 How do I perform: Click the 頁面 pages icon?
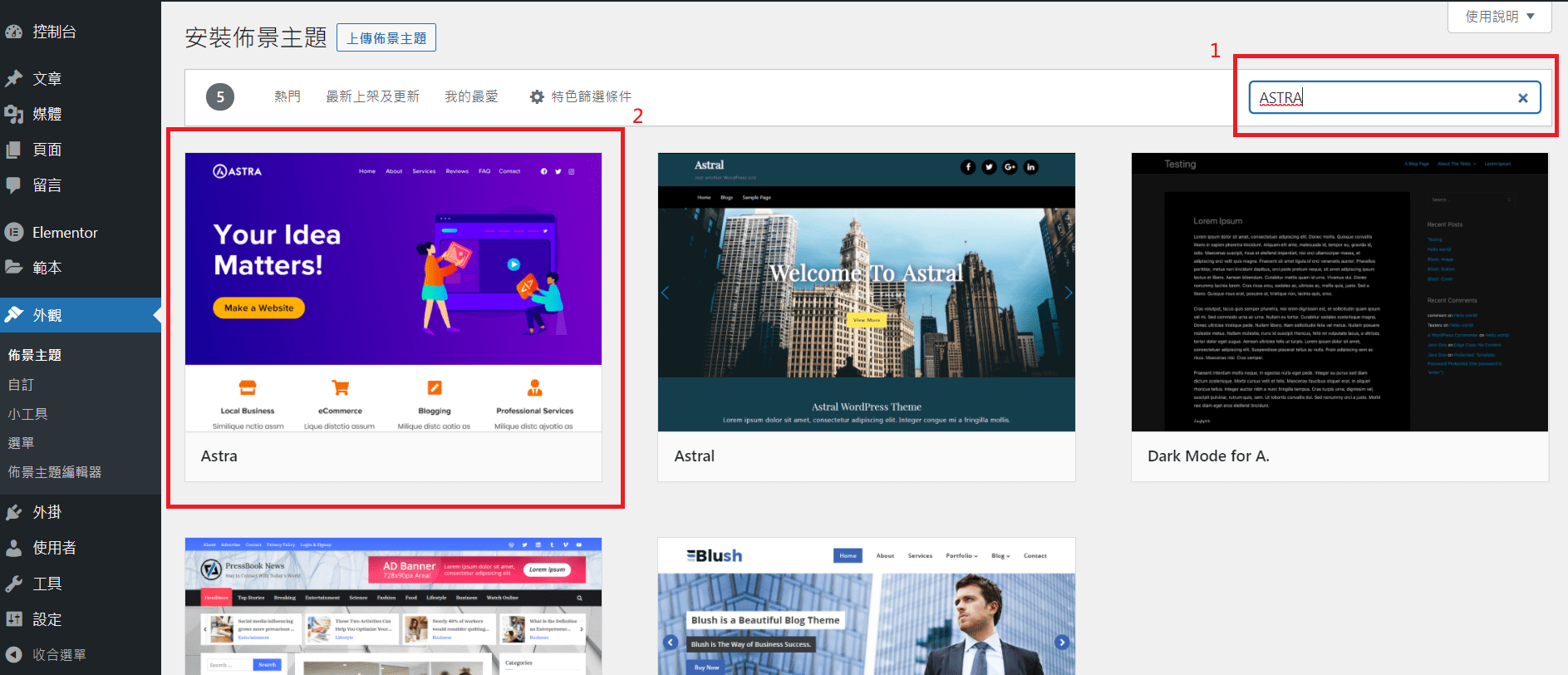coord(14,150)
